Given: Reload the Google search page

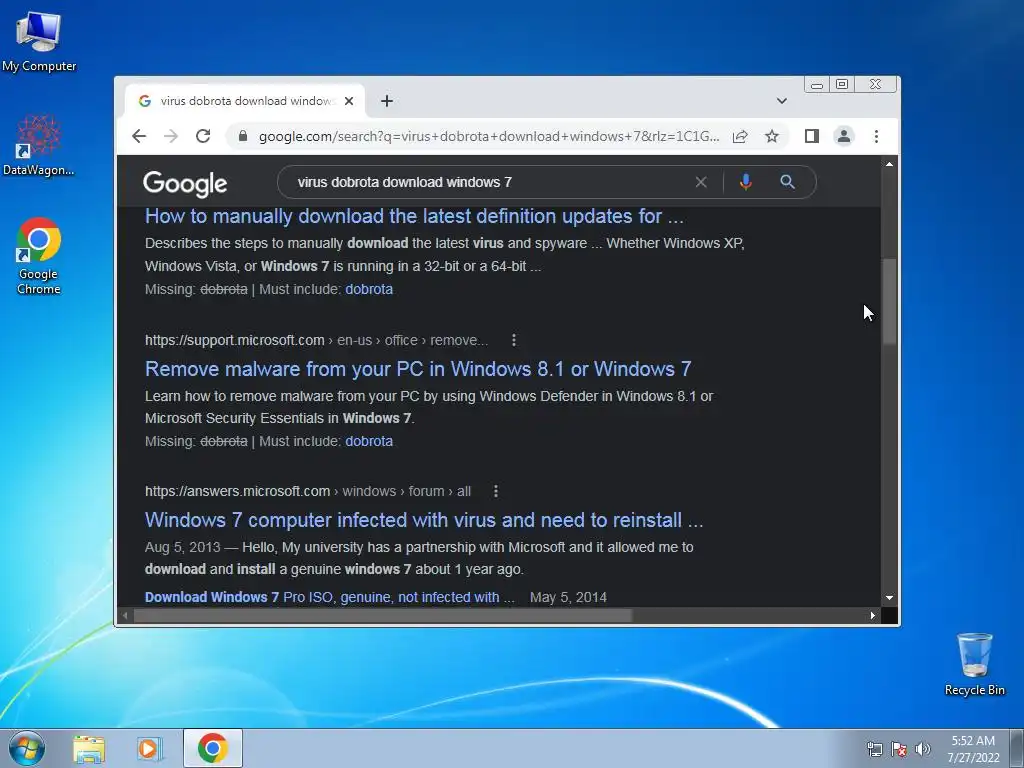Looking at the screenshot, I should coord(203,136).
